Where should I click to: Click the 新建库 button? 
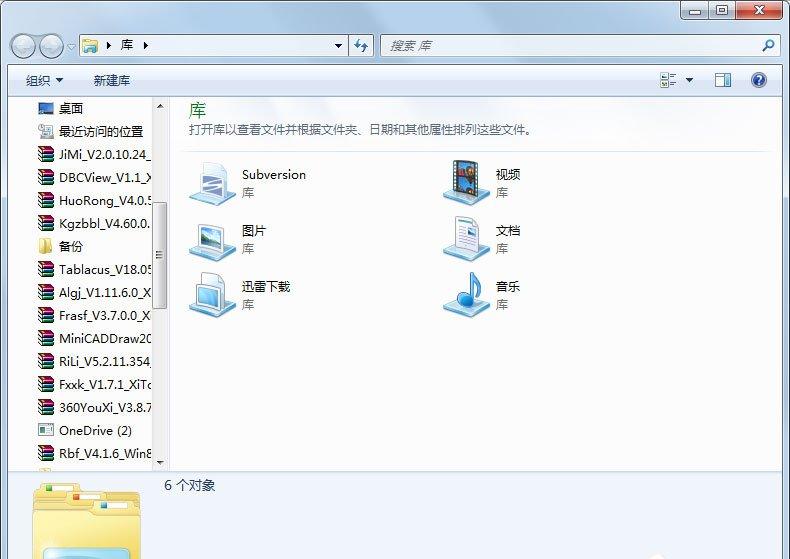point(112,80)
